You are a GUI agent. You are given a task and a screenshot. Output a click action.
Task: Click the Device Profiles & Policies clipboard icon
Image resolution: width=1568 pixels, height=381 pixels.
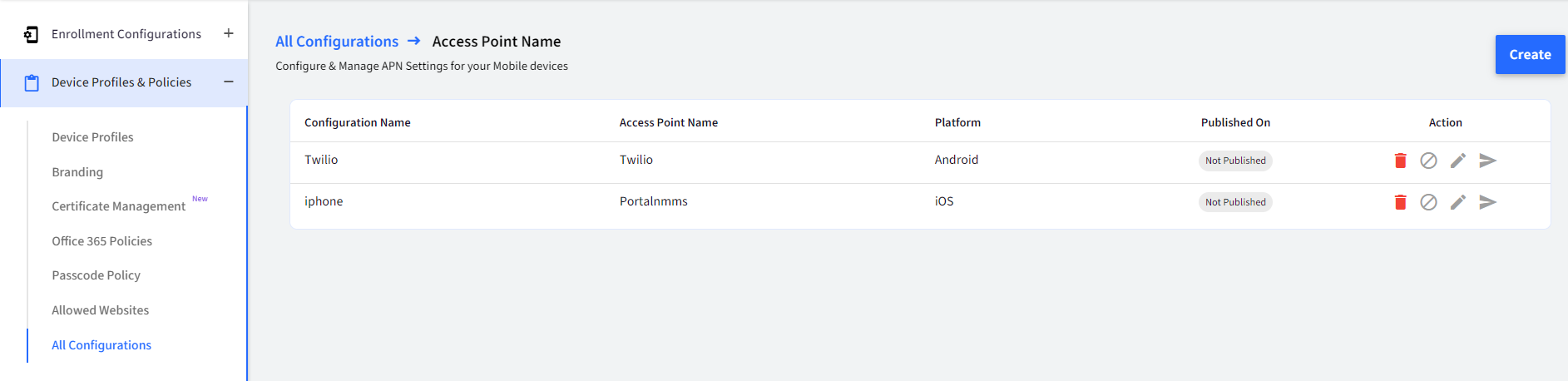(x=32, y=82)
